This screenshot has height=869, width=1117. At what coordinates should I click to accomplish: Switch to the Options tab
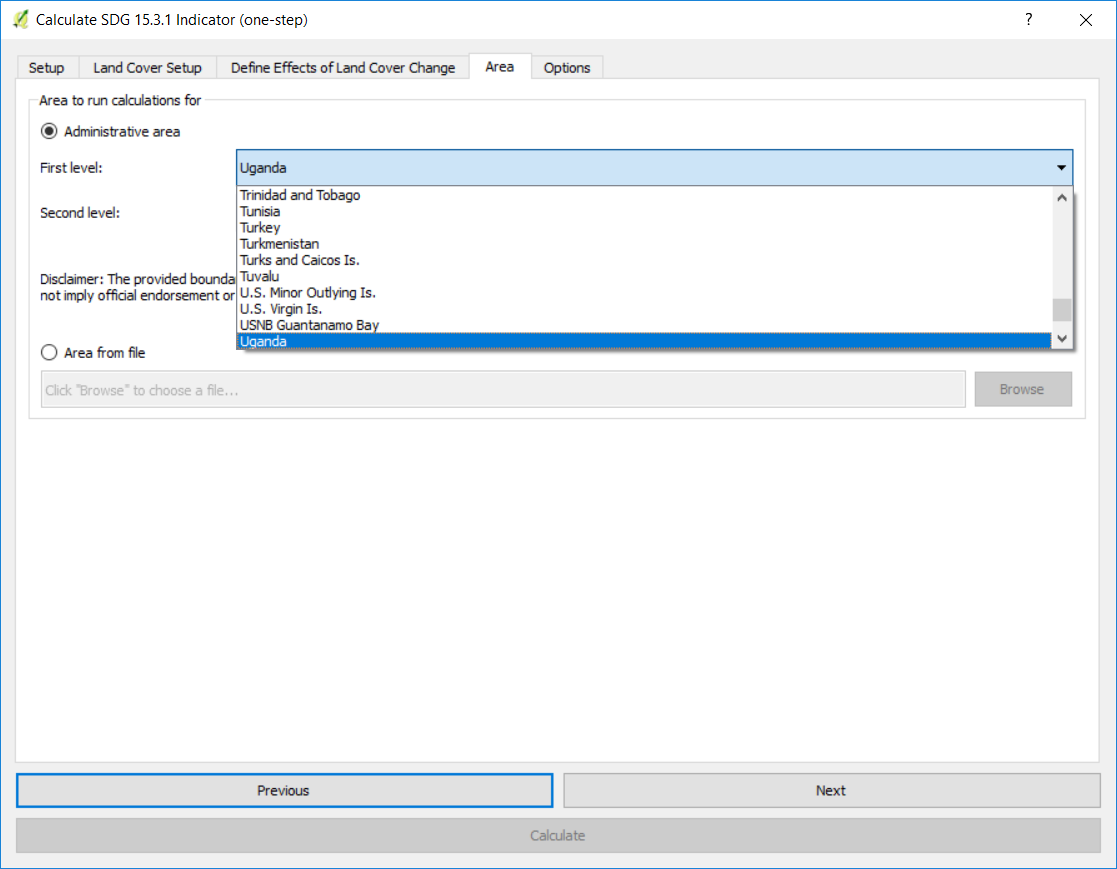[567, 68]
